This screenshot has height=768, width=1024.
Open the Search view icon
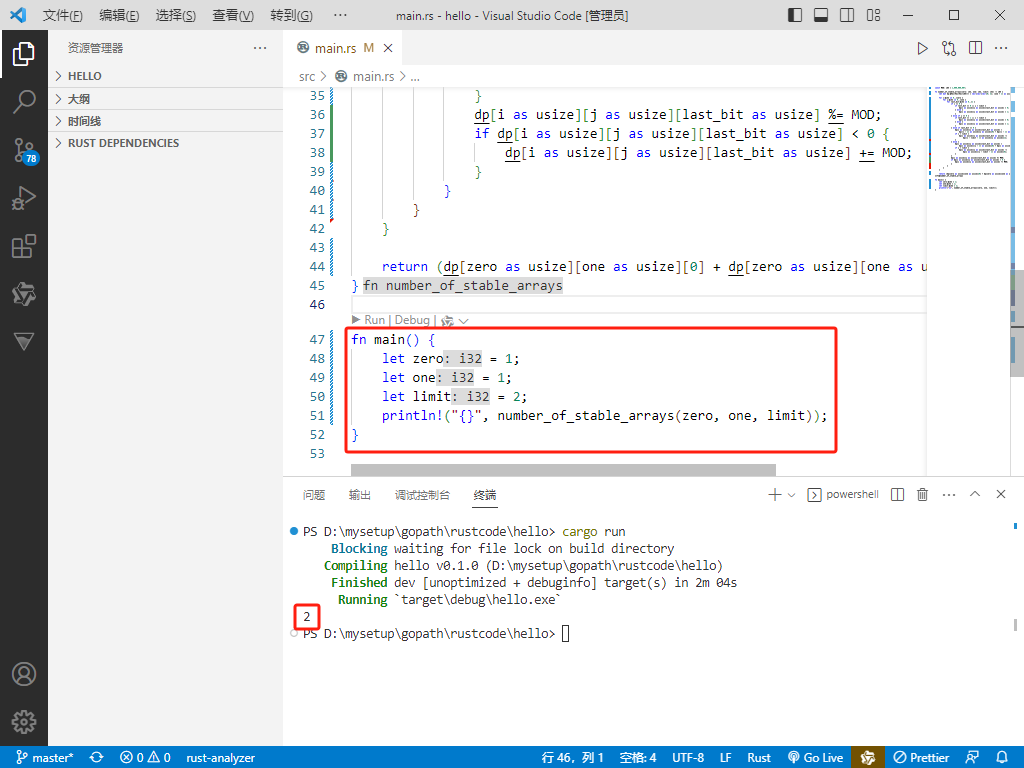24,101
